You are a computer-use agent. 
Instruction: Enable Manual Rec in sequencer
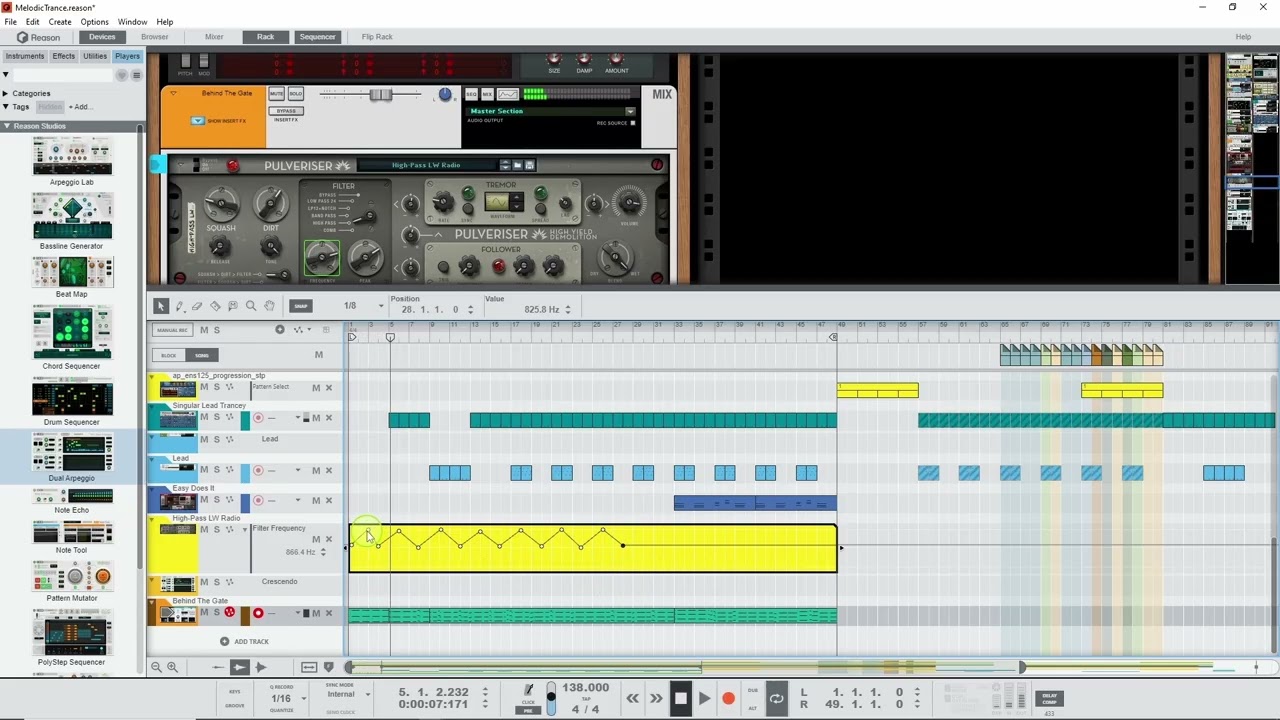coord(172,330)
